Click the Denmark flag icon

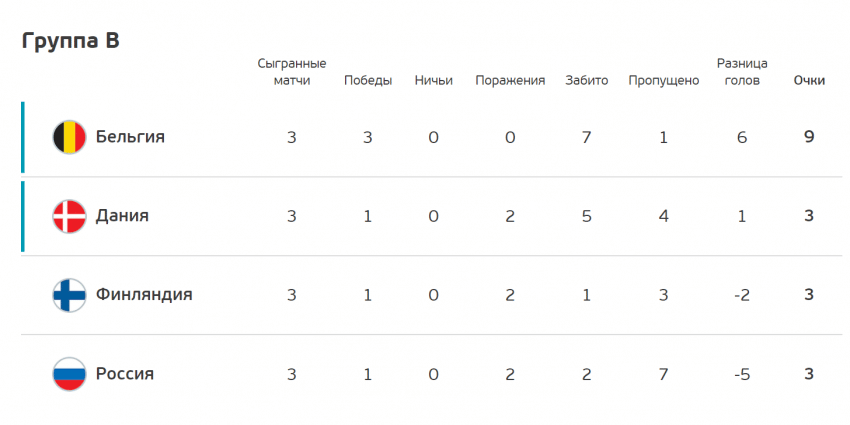coord(69,216)
